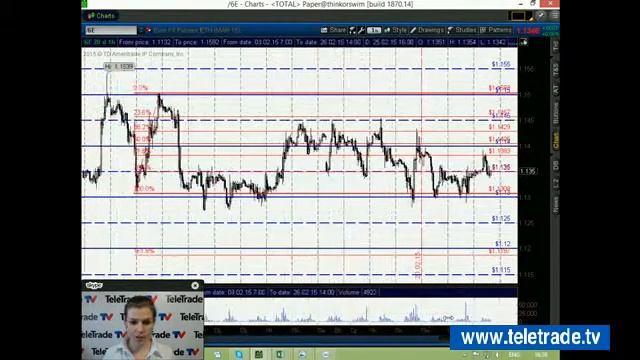Click the Volume 4922 readout
Screen dimensions: 640x360
coord(358,292)
